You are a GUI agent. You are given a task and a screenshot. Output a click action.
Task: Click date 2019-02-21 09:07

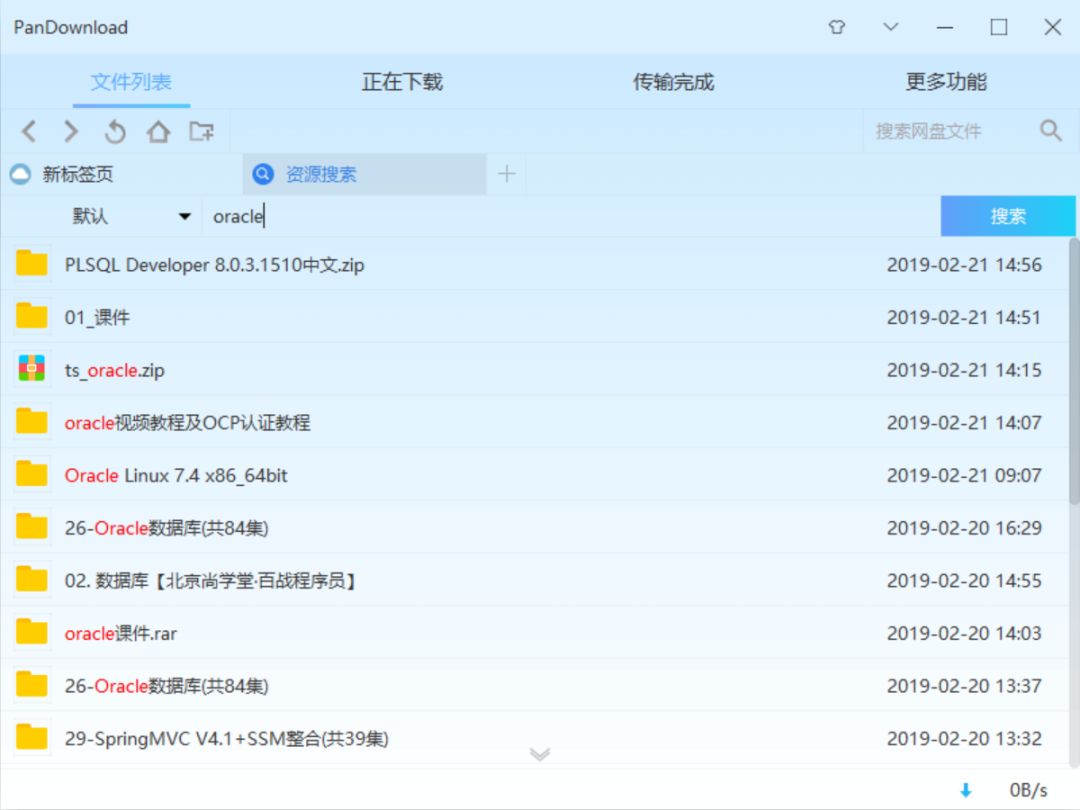pyautogui.click(x=964, y=476)
